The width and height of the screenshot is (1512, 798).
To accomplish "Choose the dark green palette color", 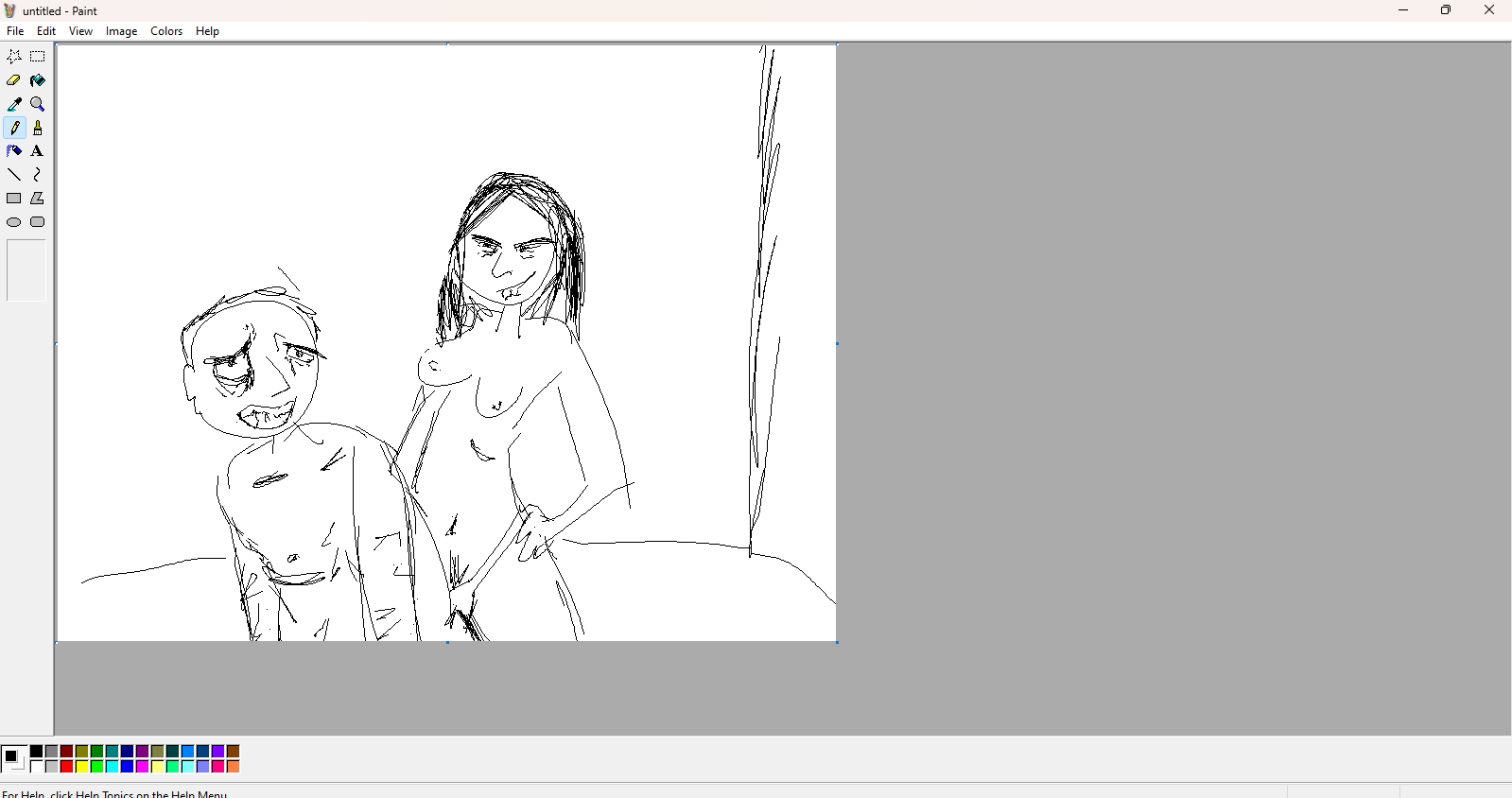I will [x=97, y=752].
